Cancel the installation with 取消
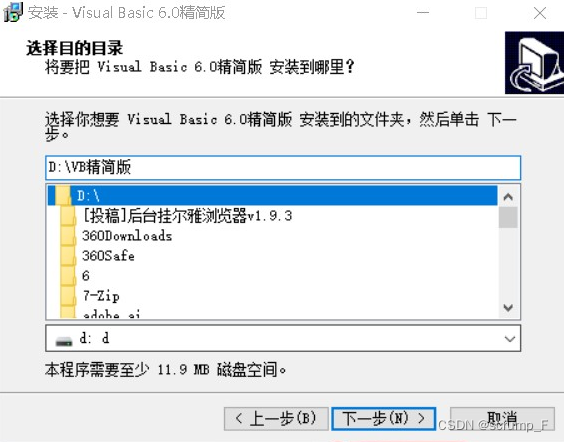Screen dimensions: 564x442 pos(502,419)
